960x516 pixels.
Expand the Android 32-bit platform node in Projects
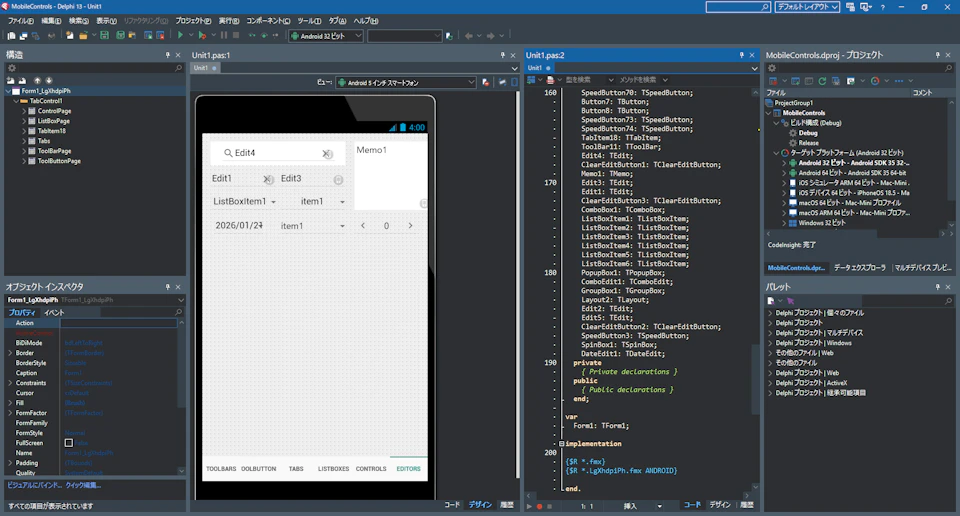(x=784, y=163)
